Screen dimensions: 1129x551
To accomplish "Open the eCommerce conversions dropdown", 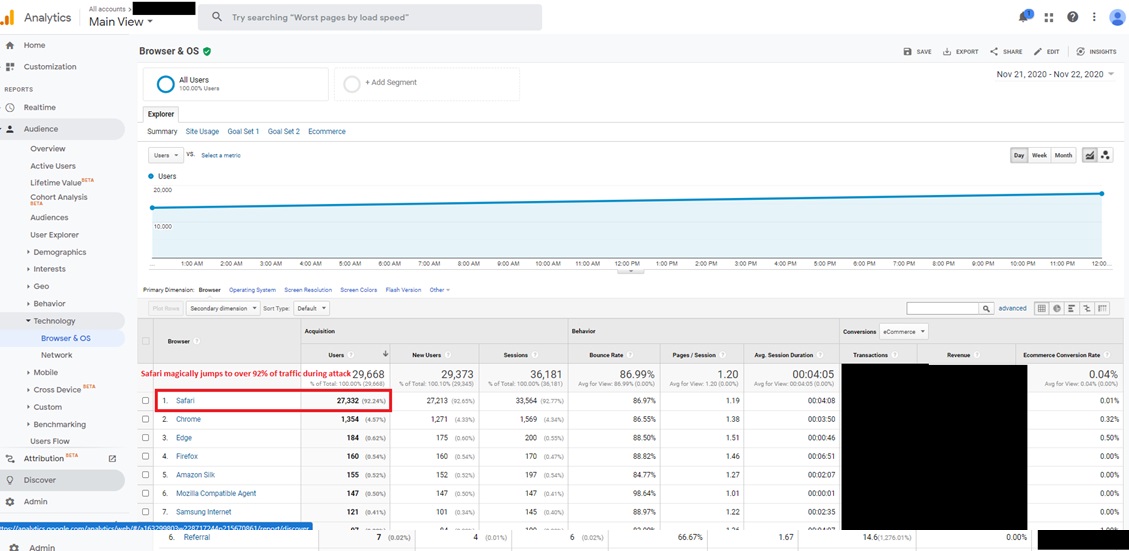I will (904, 332).
